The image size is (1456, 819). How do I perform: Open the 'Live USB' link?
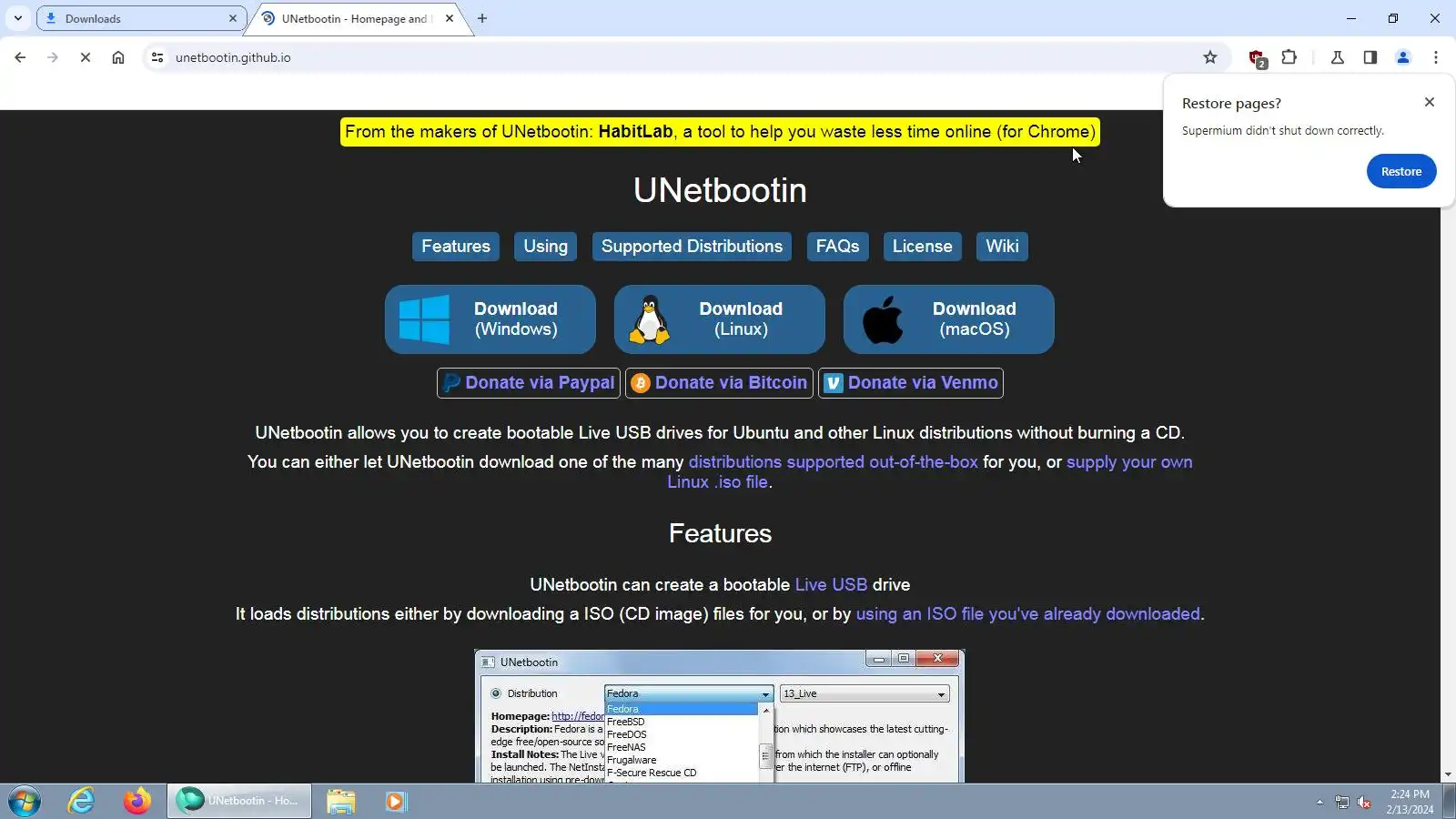click(x=831, y=585)
